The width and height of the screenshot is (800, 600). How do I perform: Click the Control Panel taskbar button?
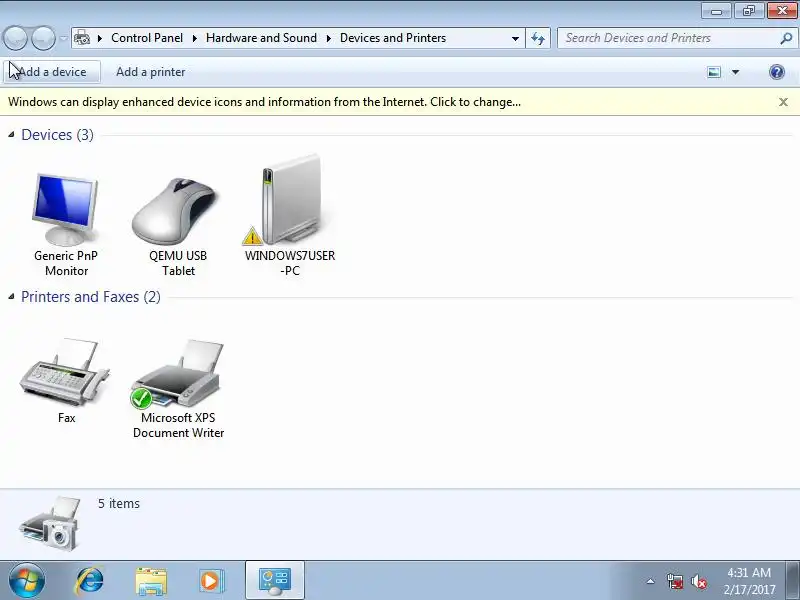click(275, 581)
